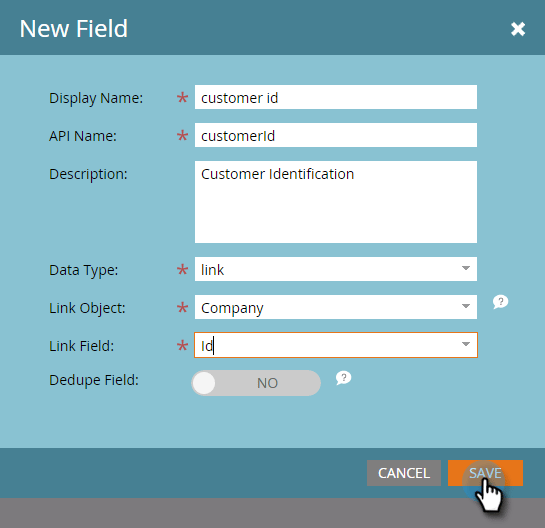Click the 'Display Name:' label
This screenshot has height=528, width=545.
96,98
